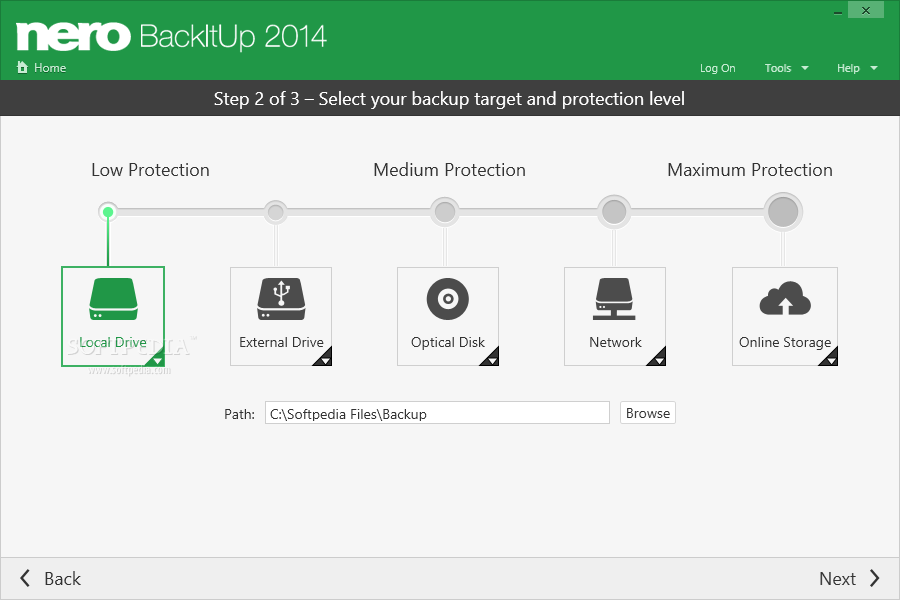Click the Path: label

tap(239, 414)
